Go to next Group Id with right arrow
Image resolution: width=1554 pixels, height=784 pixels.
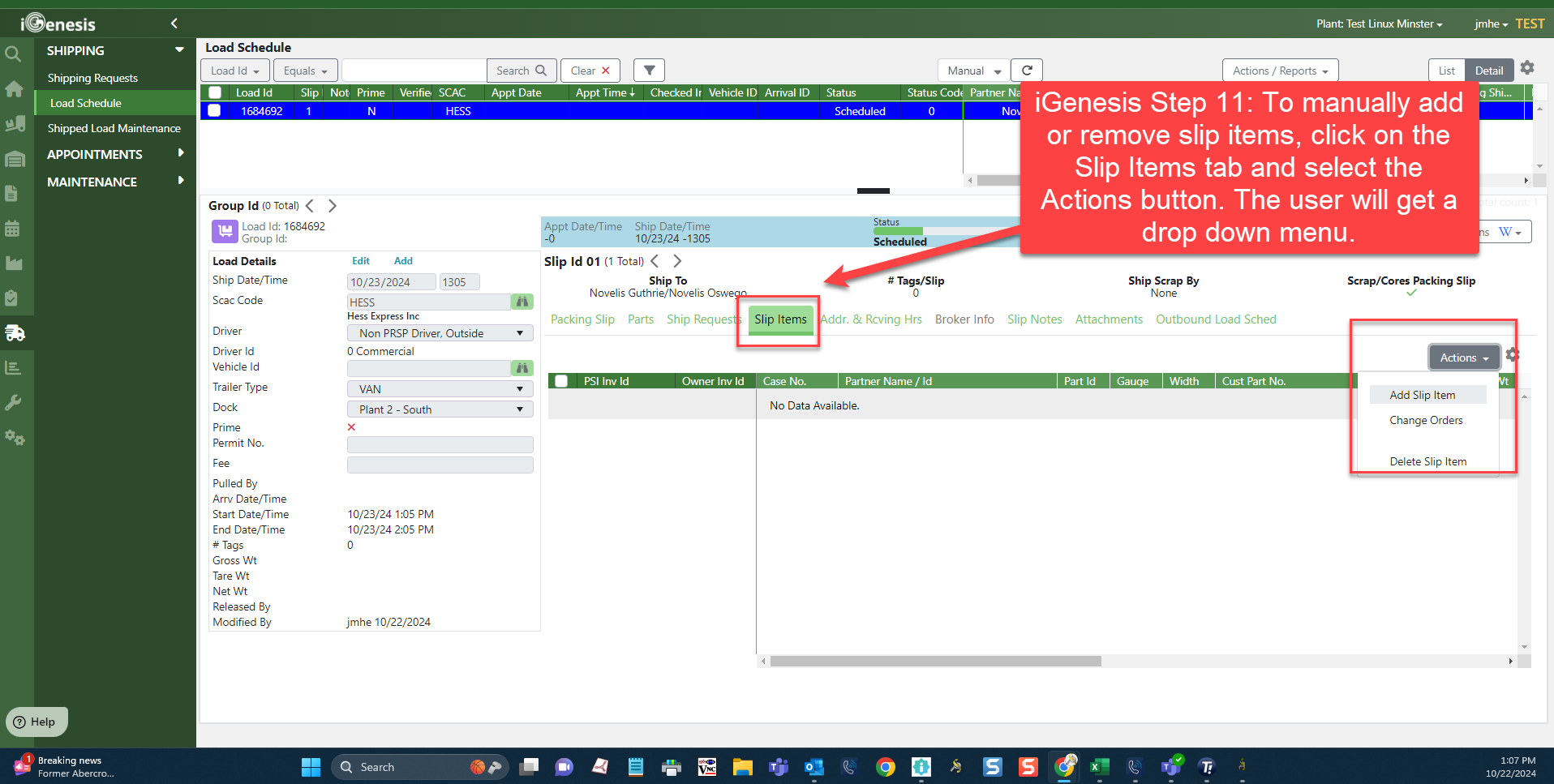tap(332, 206)
